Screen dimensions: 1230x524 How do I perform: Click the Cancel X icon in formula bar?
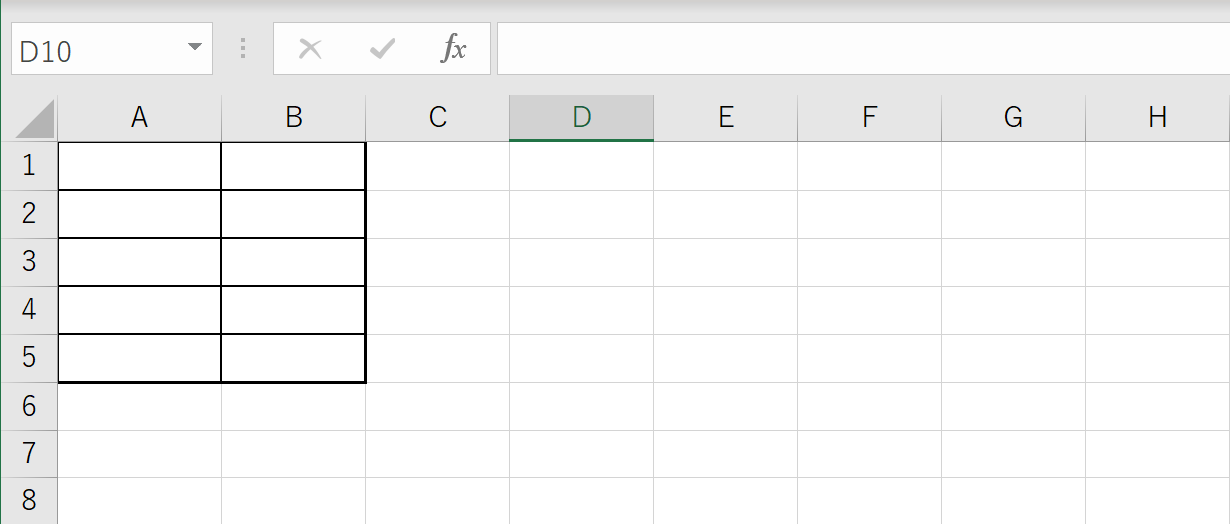tap(310, 49)
